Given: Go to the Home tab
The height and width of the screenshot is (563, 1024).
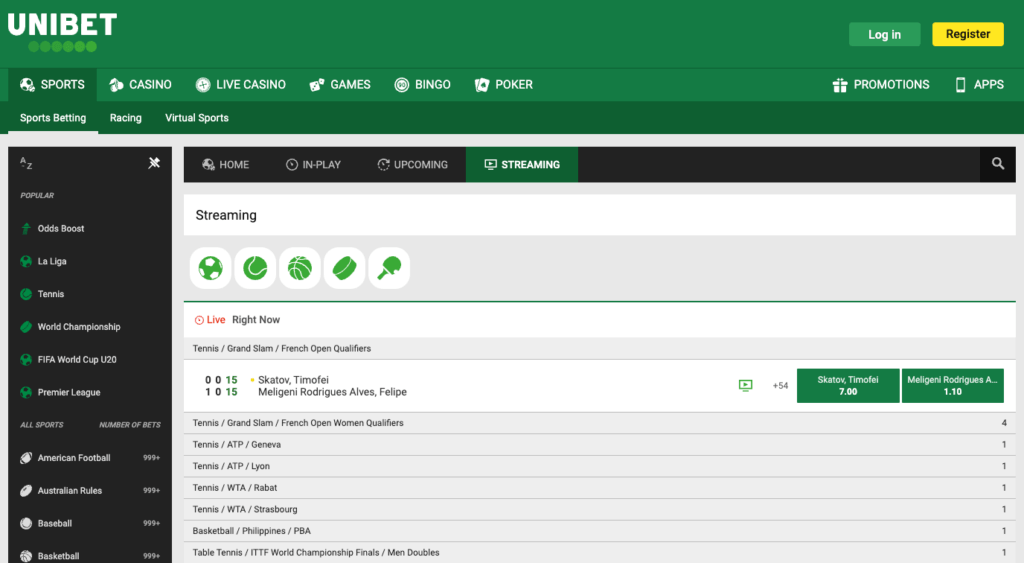Looking at the screenshot, I should click(226, 165).
